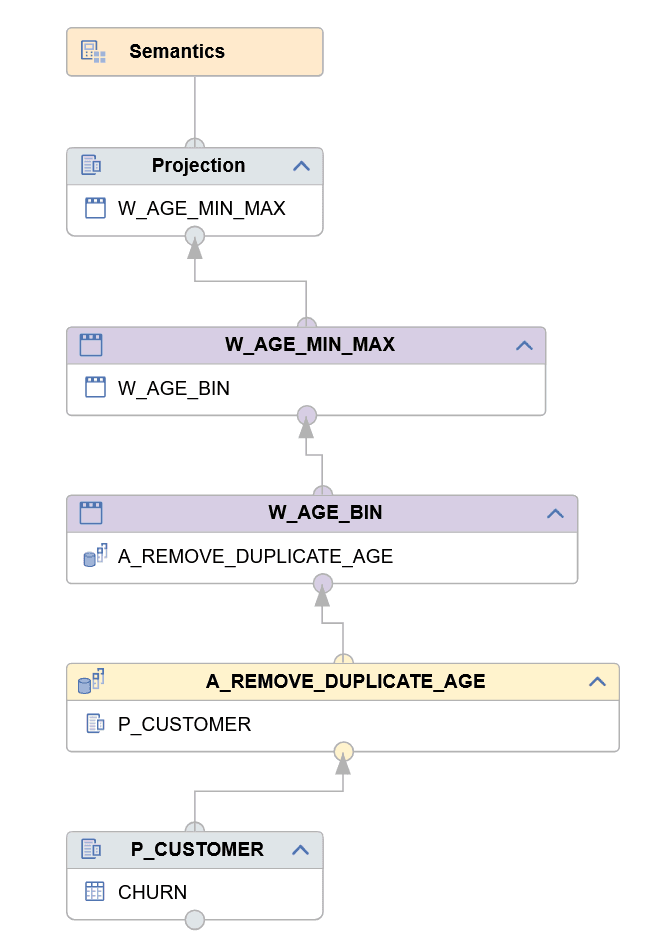Viewport: 646px width, 939px height.
Task: Click the Semantics node icon
Action: pyautogui.click(x=93, y=52)
